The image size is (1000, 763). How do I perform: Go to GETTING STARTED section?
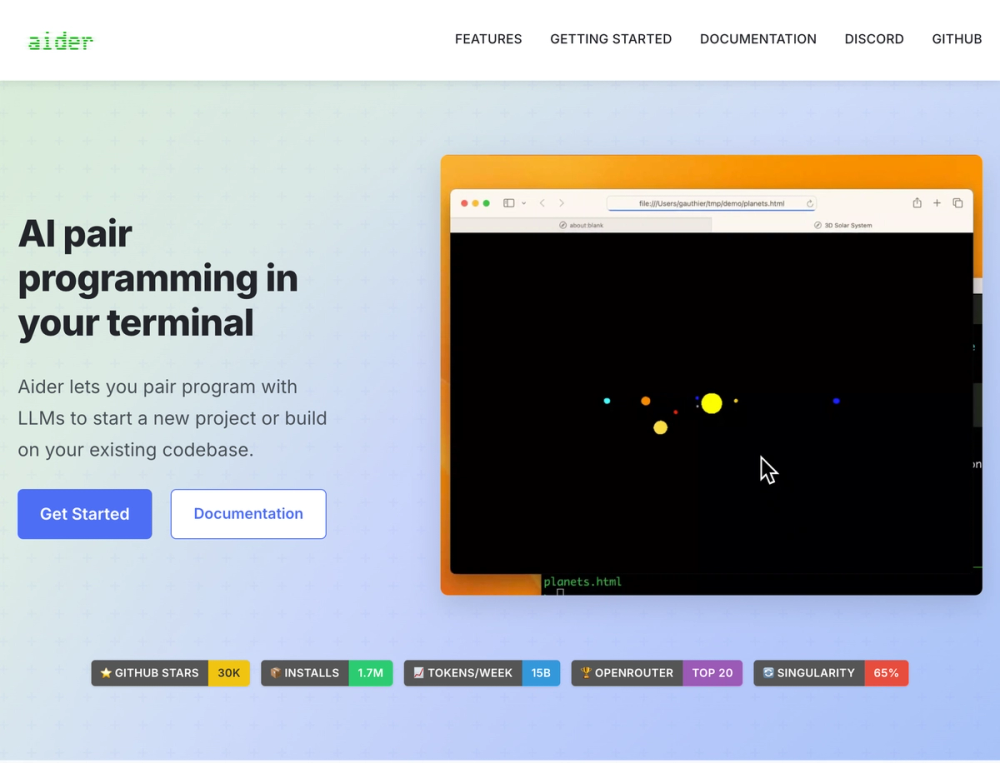(x=610, y=39)
